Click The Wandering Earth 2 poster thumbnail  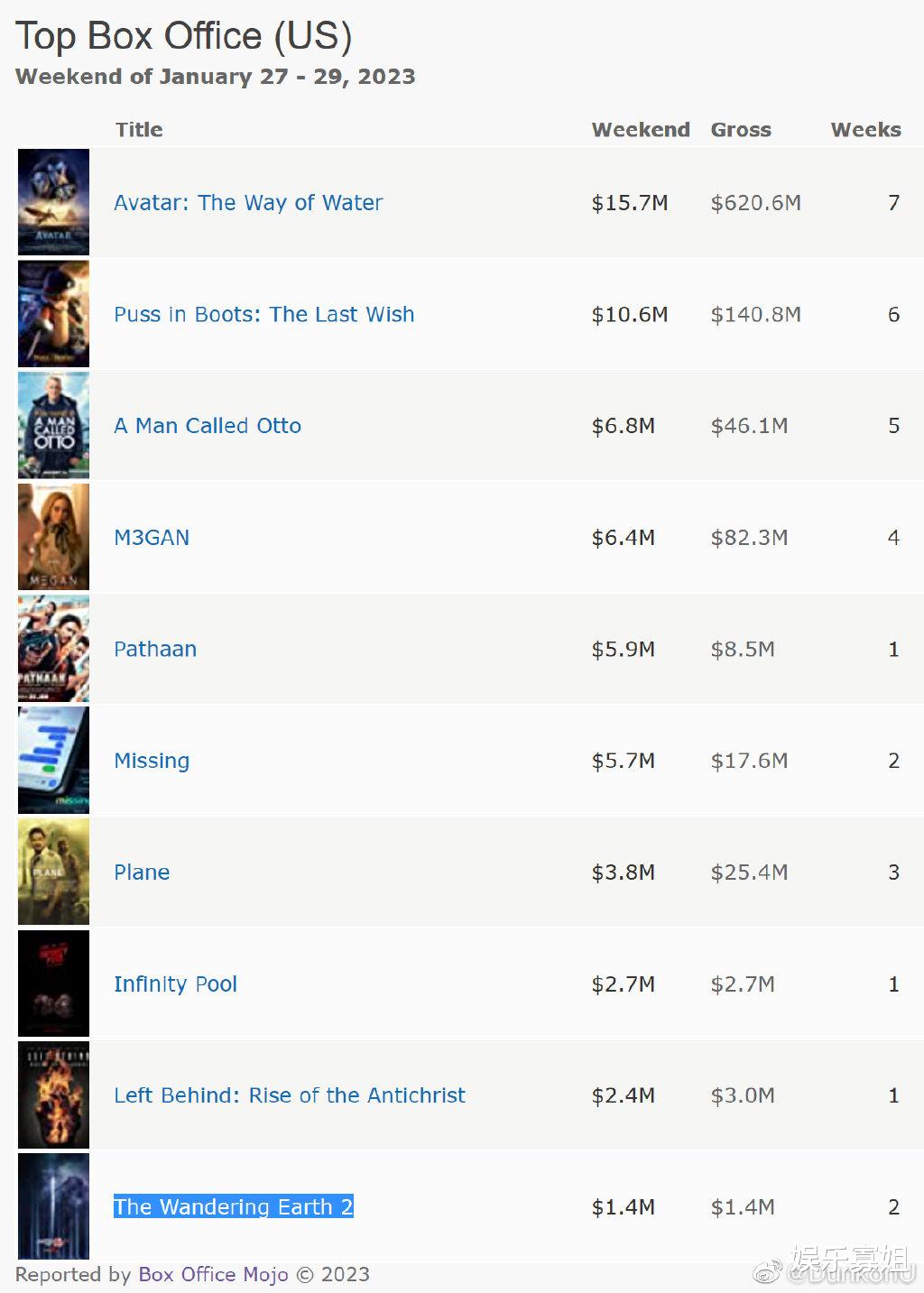(54, 1206)
